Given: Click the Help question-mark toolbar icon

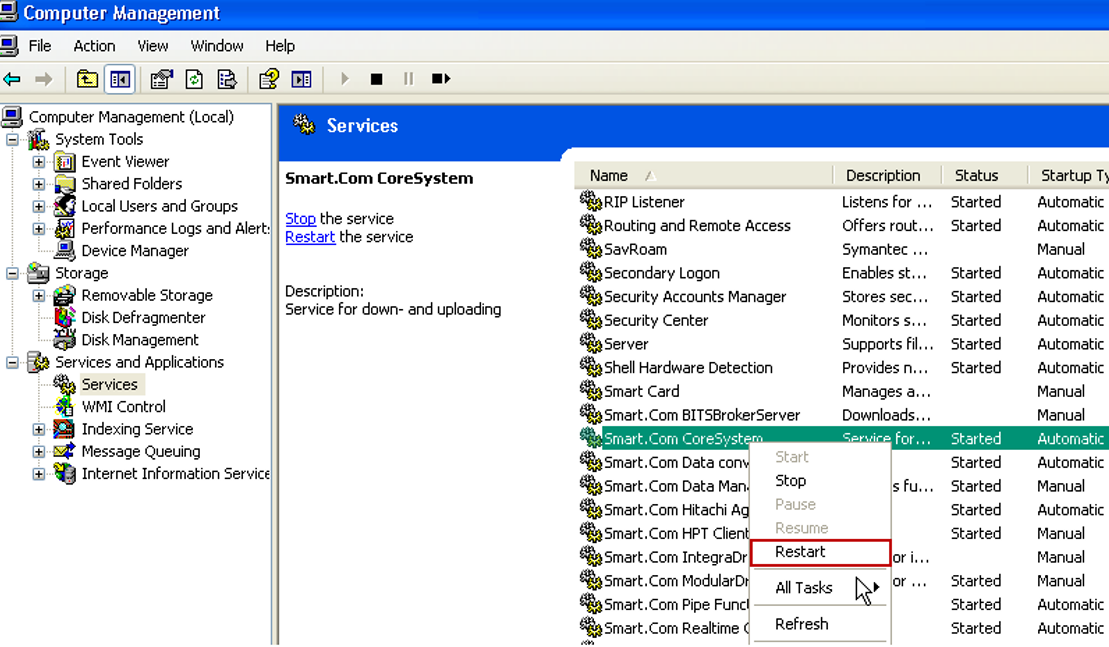Looking at the screenshot, I should click(269, 79).
